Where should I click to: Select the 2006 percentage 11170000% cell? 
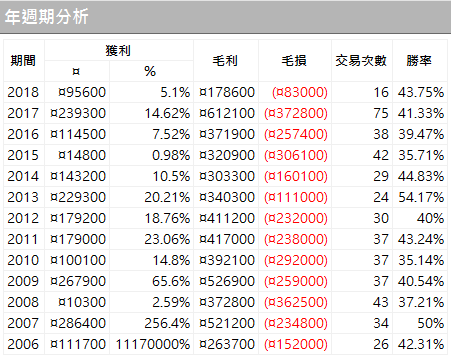coord(152,344)
